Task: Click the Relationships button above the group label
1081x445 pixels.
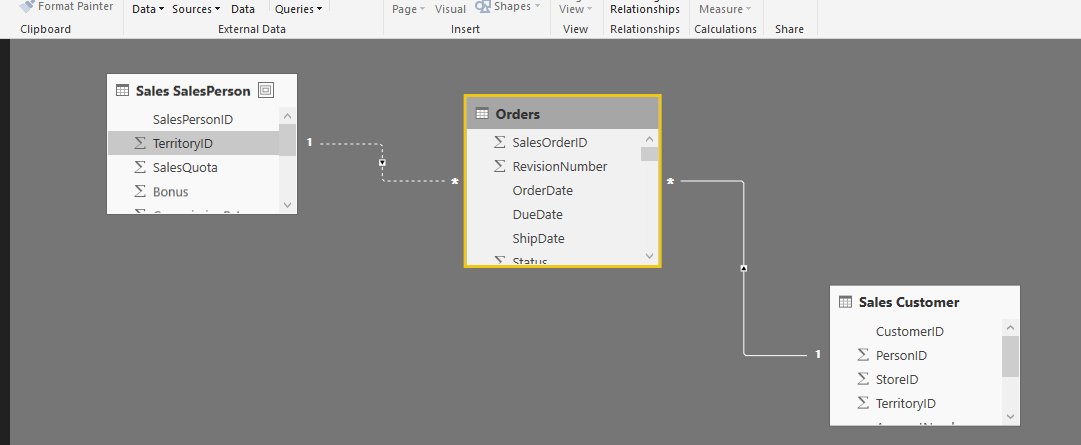Action: (645, 9)
